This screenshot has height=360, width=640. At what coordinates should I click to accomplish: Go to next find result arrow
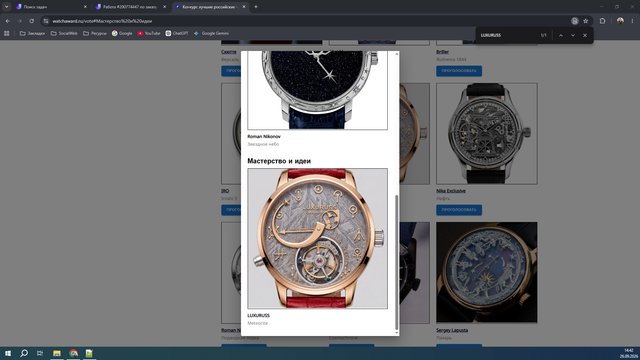573,36
